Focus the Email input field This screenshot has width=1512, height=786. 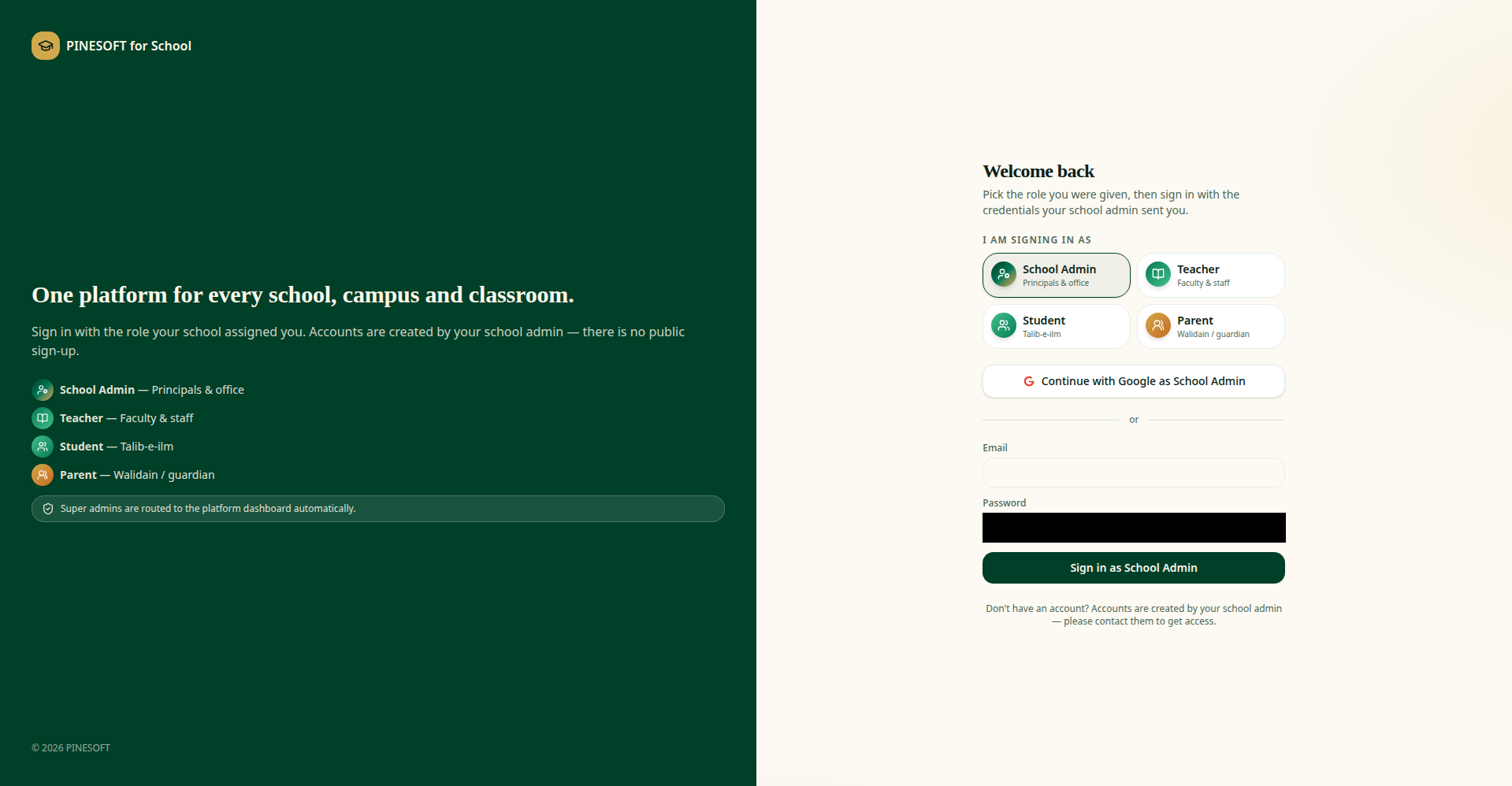click(x=1134, y=473)
